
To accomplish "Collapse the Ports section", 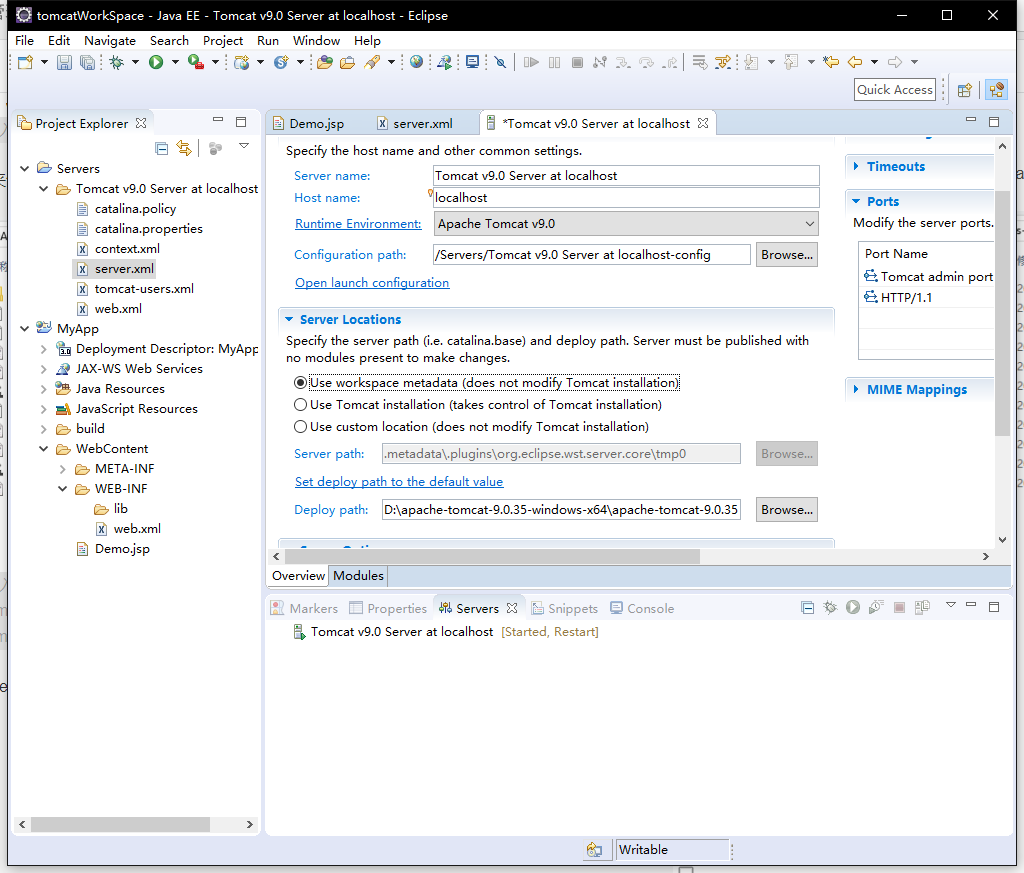I will coord(856,201).
